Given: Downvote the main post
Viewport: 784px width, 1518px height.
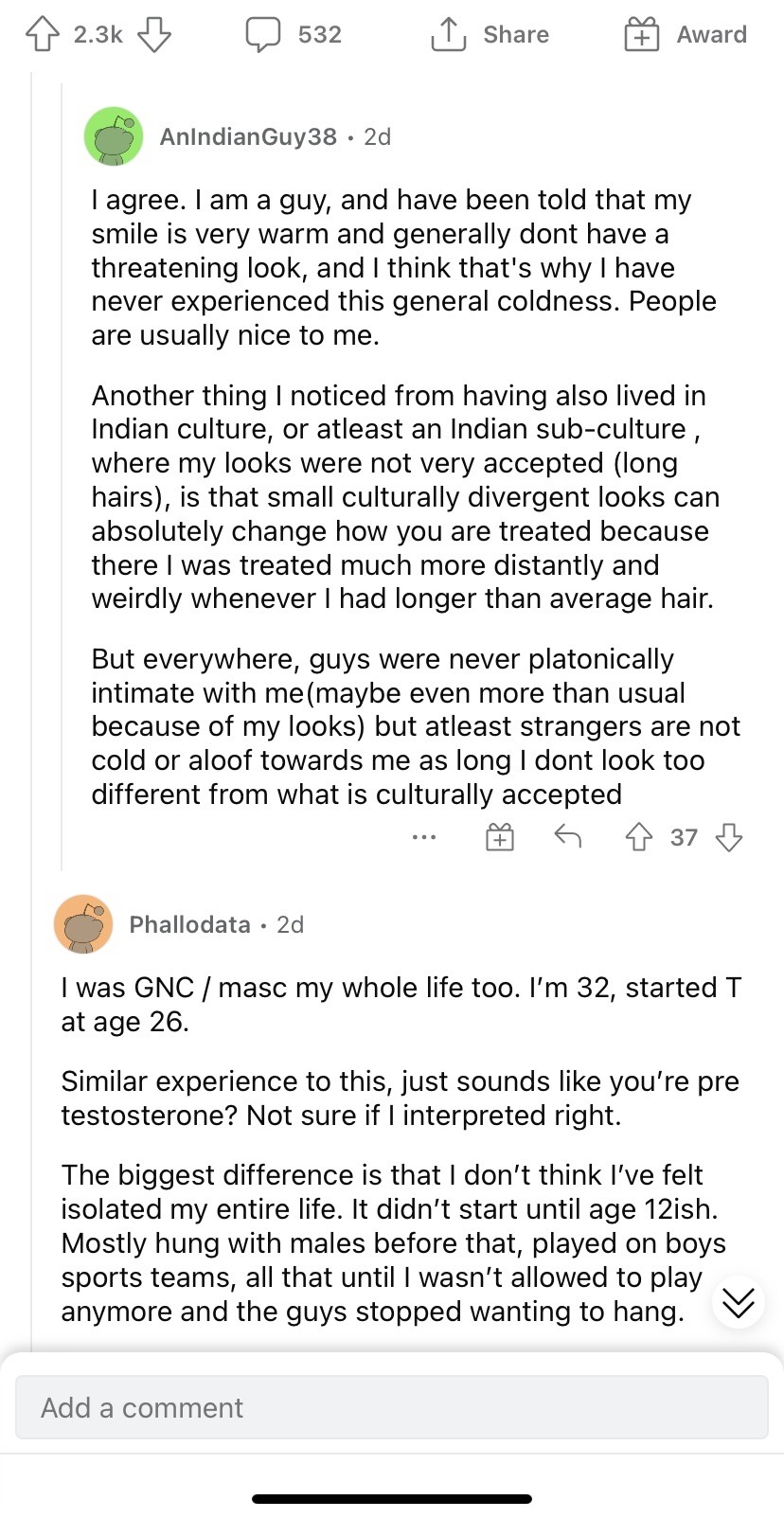Looking at the screenshot, I should point(154,35).
